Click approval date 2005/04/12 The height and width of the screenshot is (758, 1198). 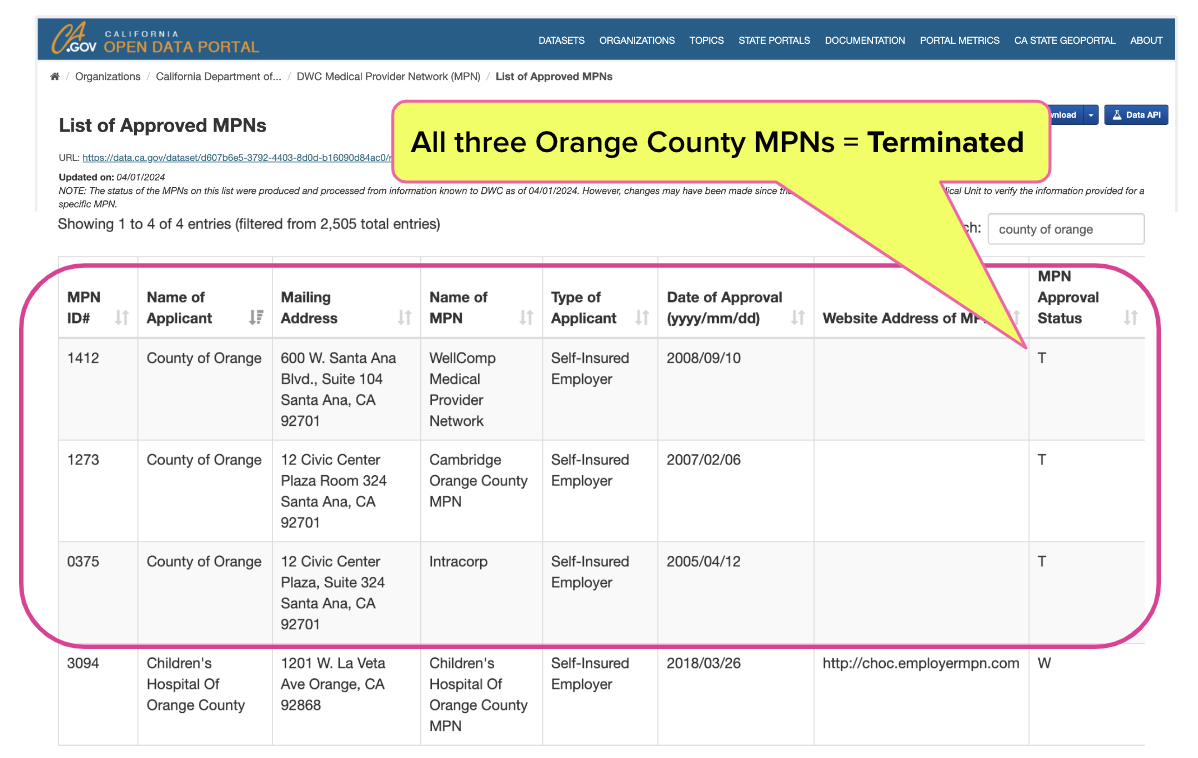coord(704,561)
